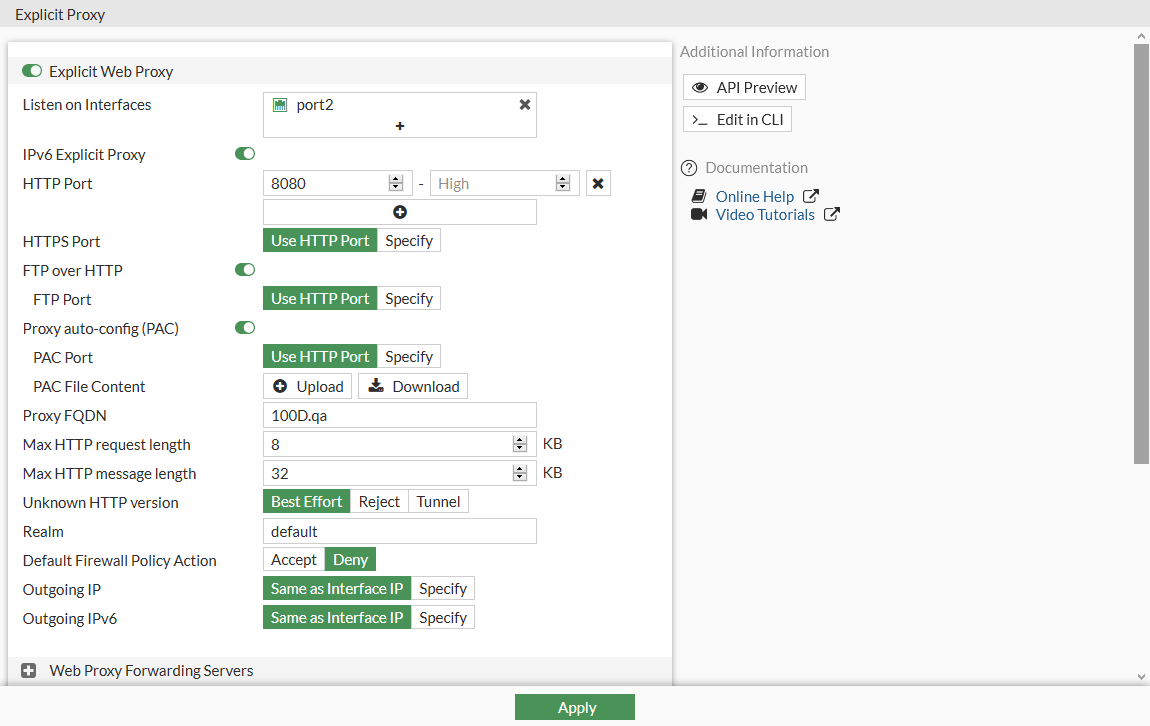Turn off IPv6 Explicit Proxy
Screen dimensions: 1150x726
tap(245, 153)
